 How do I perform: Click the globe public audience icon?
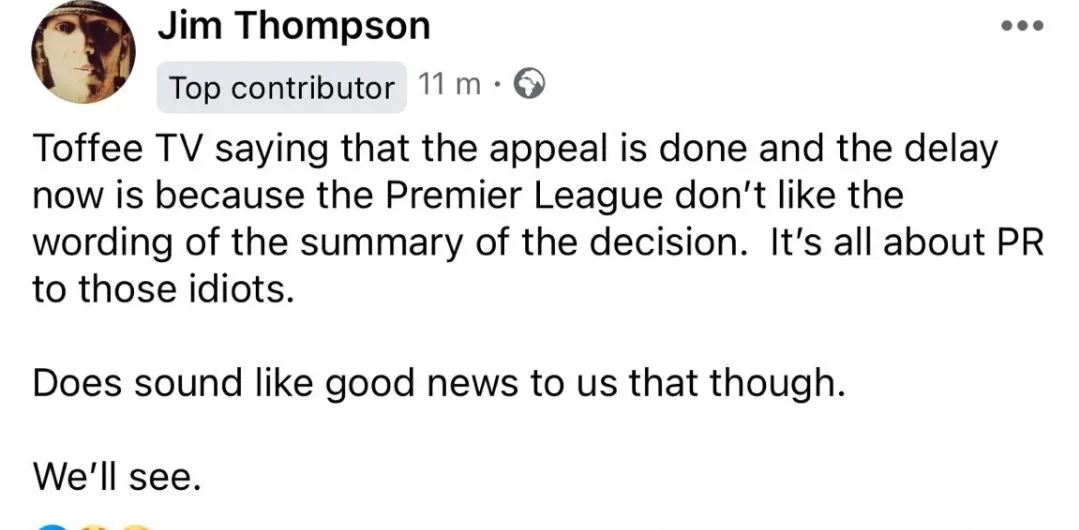tap(528, 86)
